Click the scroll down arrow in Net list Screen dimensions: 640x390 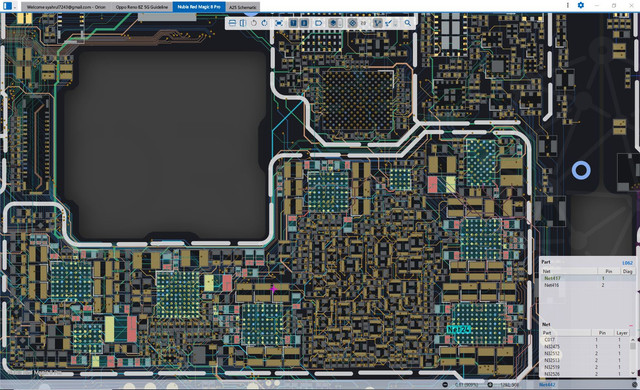pos(633,373)
